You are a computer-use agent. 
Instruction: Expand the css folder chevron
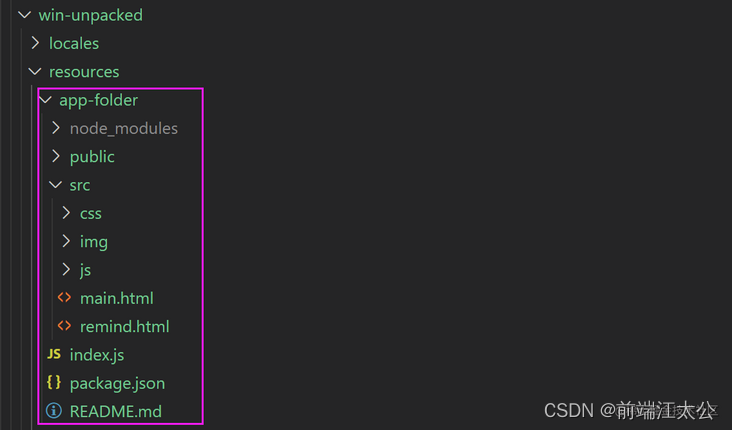tap(66, 213)
